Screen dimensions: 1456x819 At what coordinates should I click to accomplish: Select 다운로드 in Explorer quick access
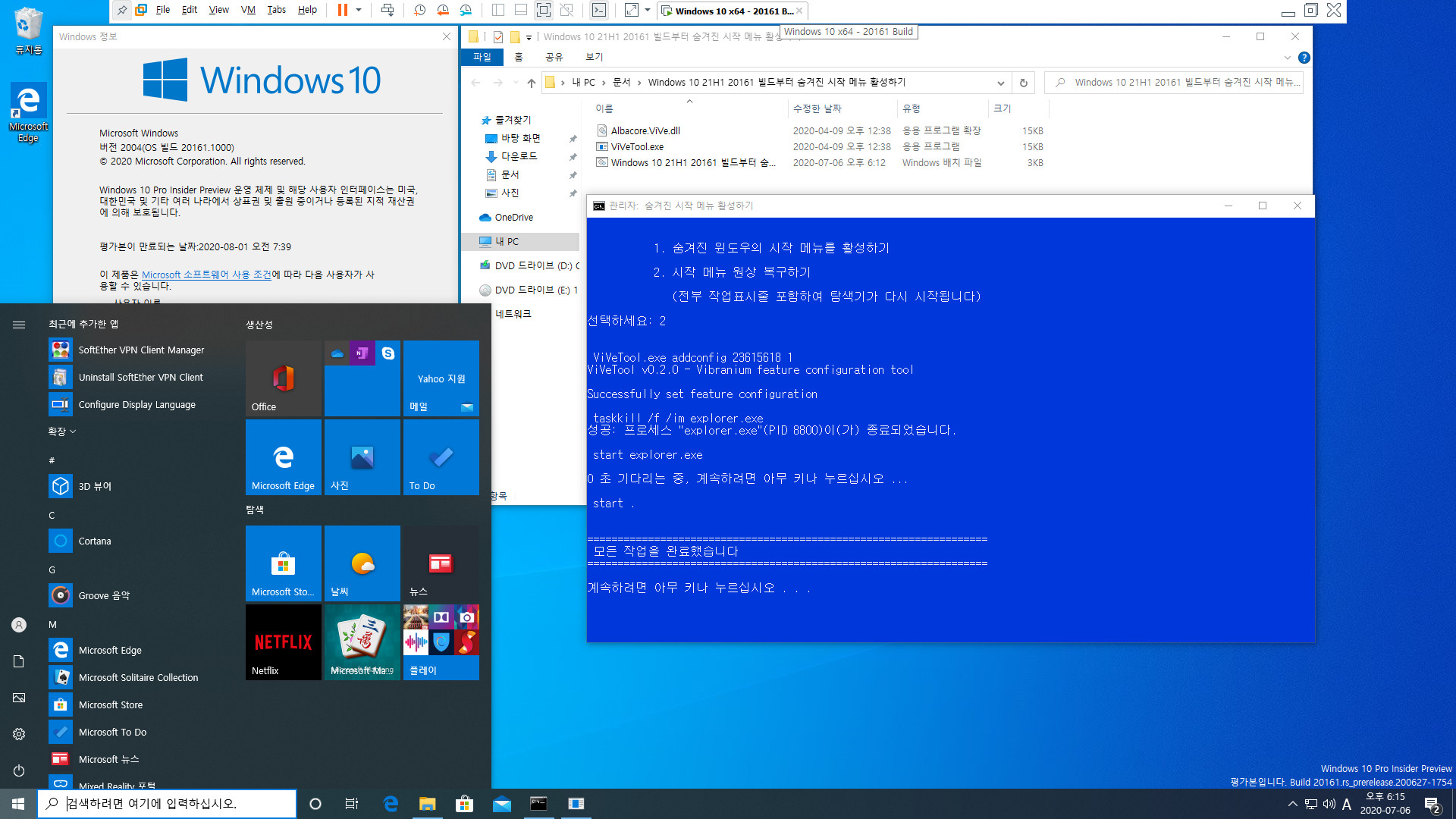(519, 156)
